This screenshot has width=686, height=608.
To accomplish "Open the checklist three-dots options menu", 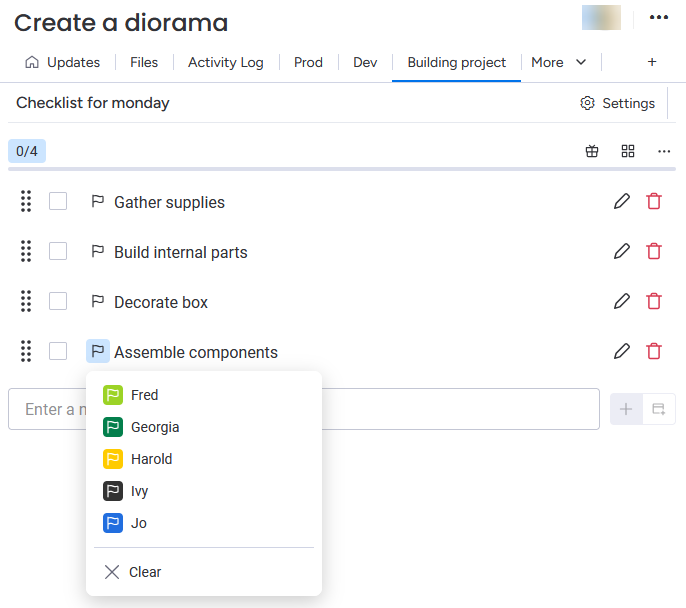I will [664, 151].
